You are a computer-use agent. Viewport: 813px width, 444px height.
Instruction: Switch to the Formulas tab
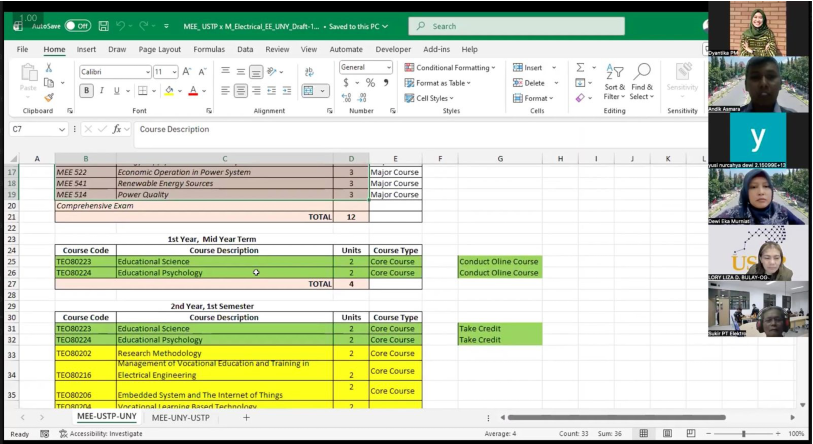(209, 49)
